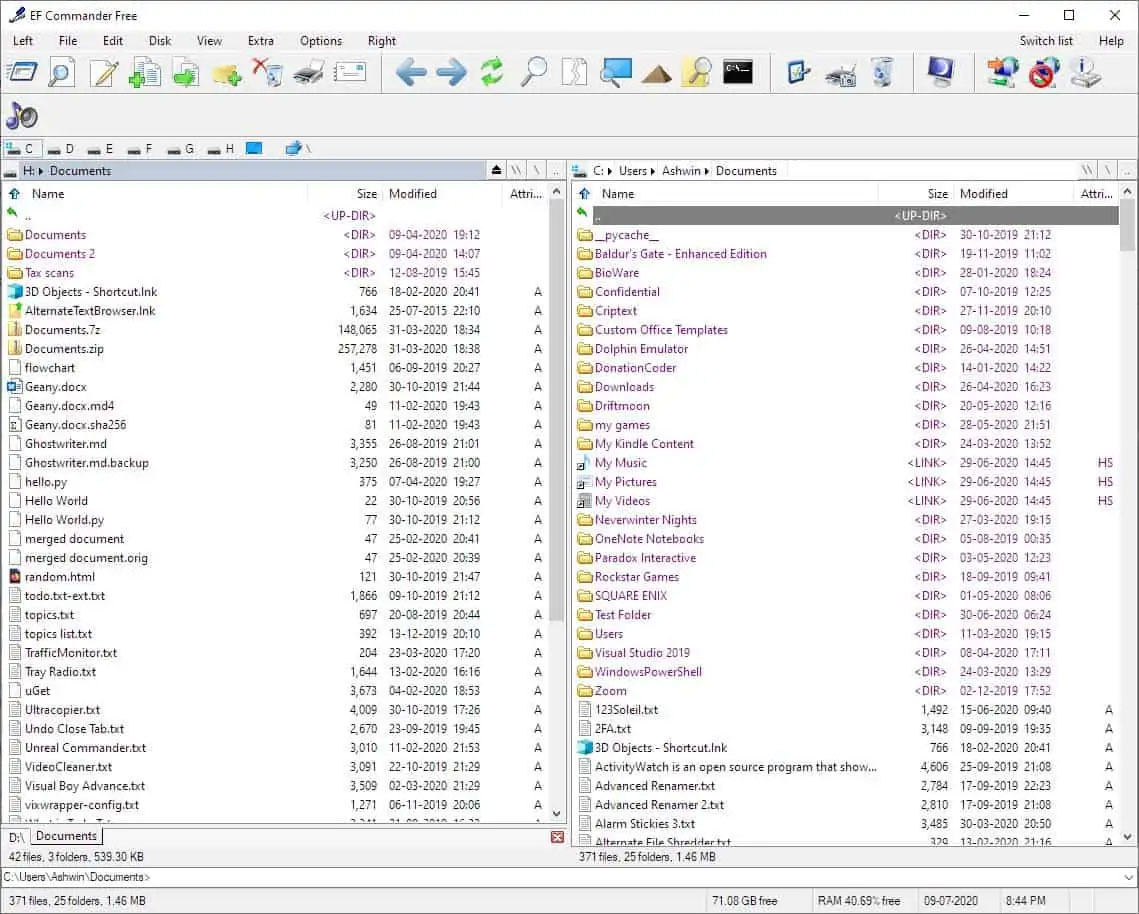The height and width of the screenshot is (914, 1139).
Task: Click the envelope send-mail toolbar icon
Action: [350, 72]
